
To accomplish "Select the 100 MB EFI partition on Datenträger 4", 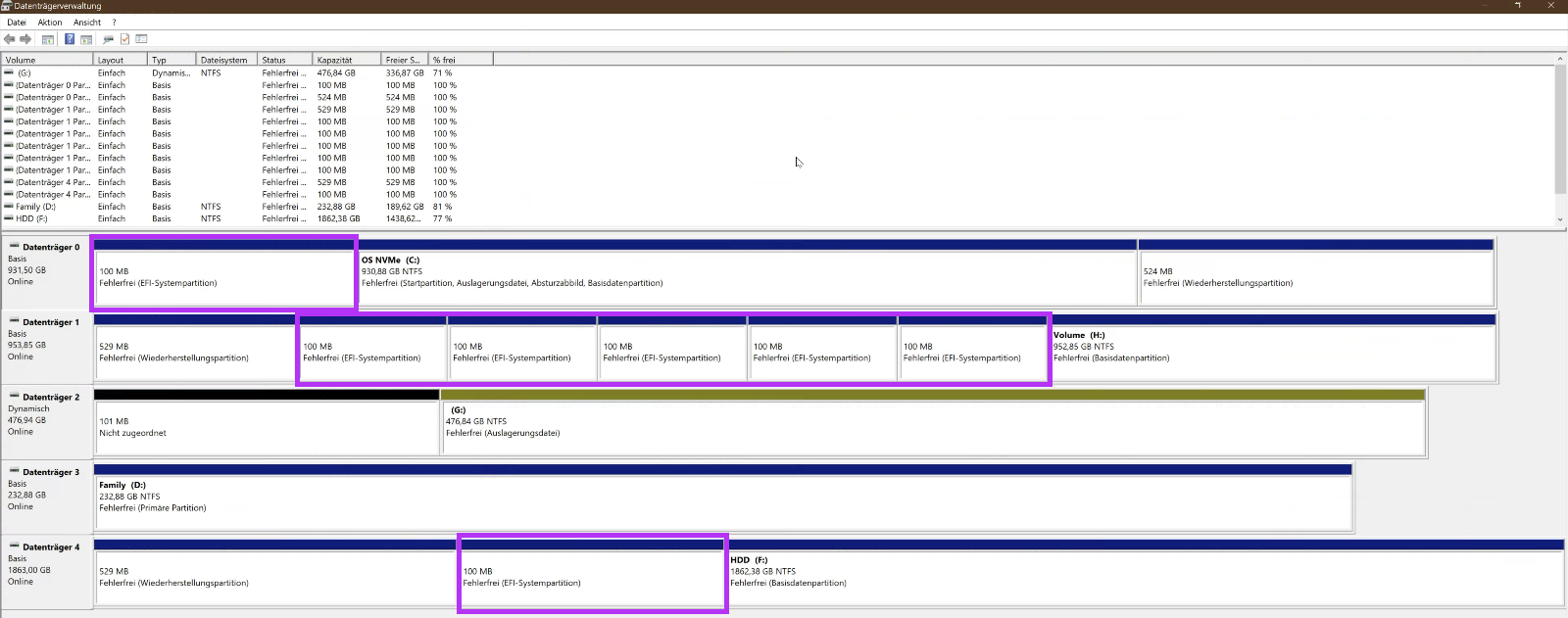I will pyautogui.click(x=593, y=572).
